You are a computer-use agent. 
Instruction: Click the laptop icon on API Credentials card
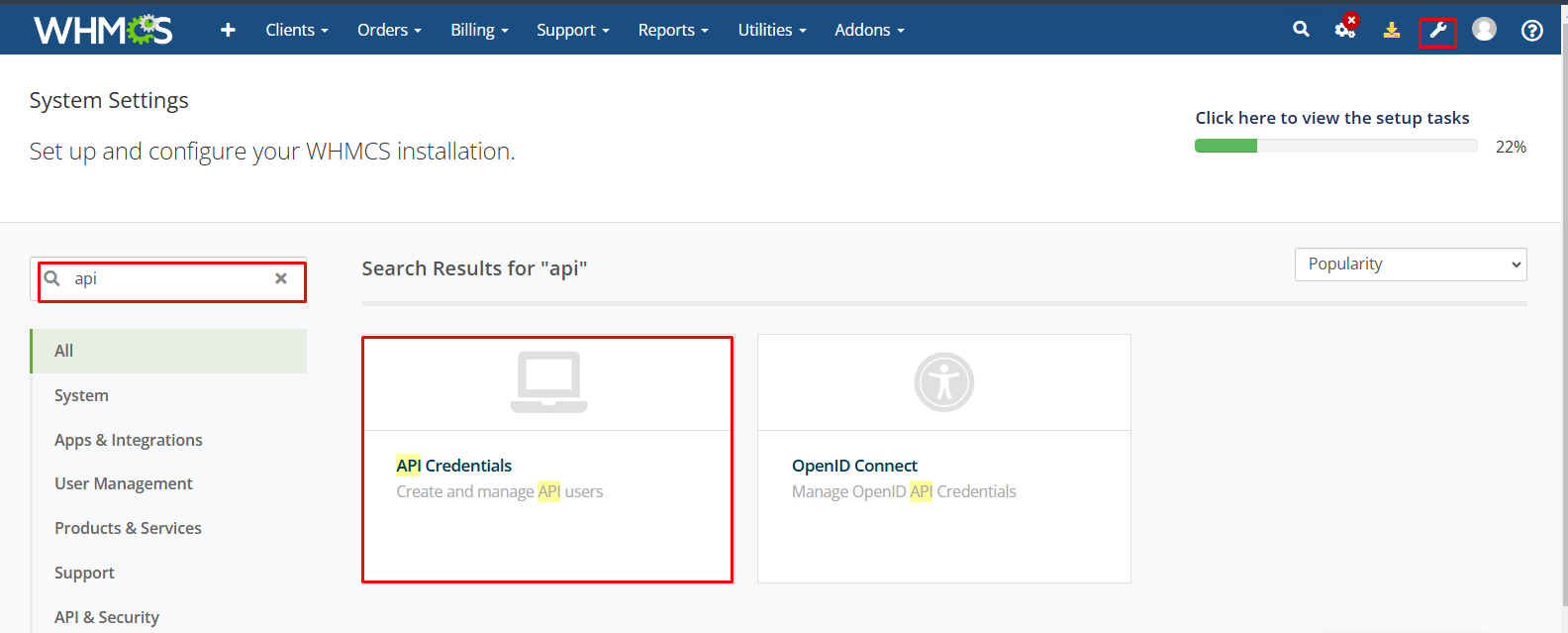[x=548, y=381]
